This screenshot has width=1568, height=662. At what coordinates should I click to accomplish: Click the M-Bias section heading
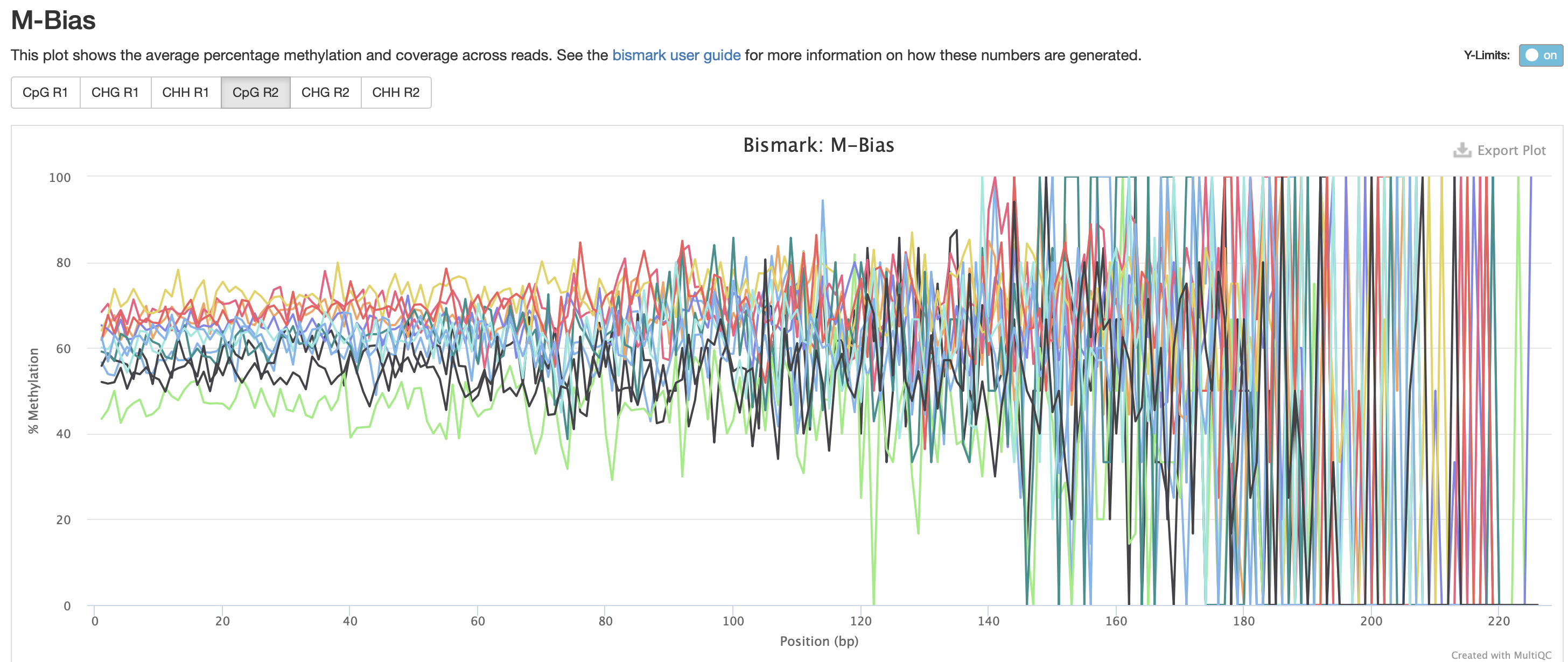53,20
